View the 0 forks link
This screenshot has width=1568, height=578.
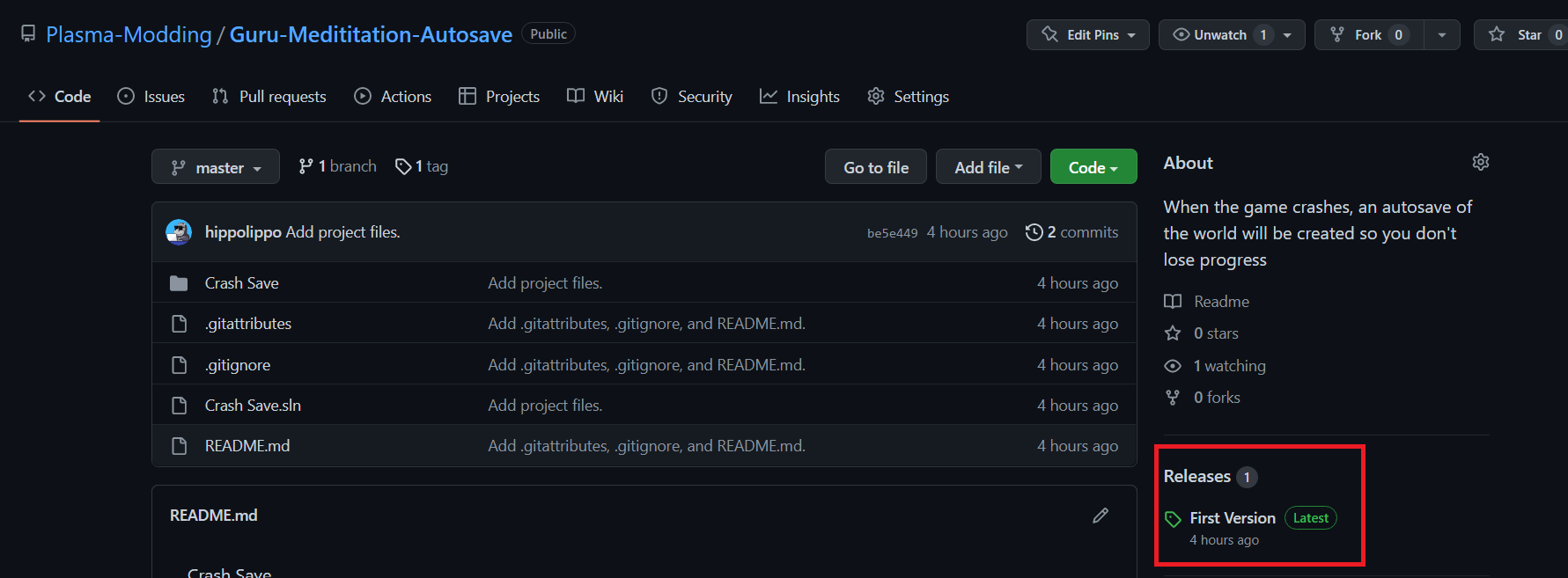[1217, 398]
